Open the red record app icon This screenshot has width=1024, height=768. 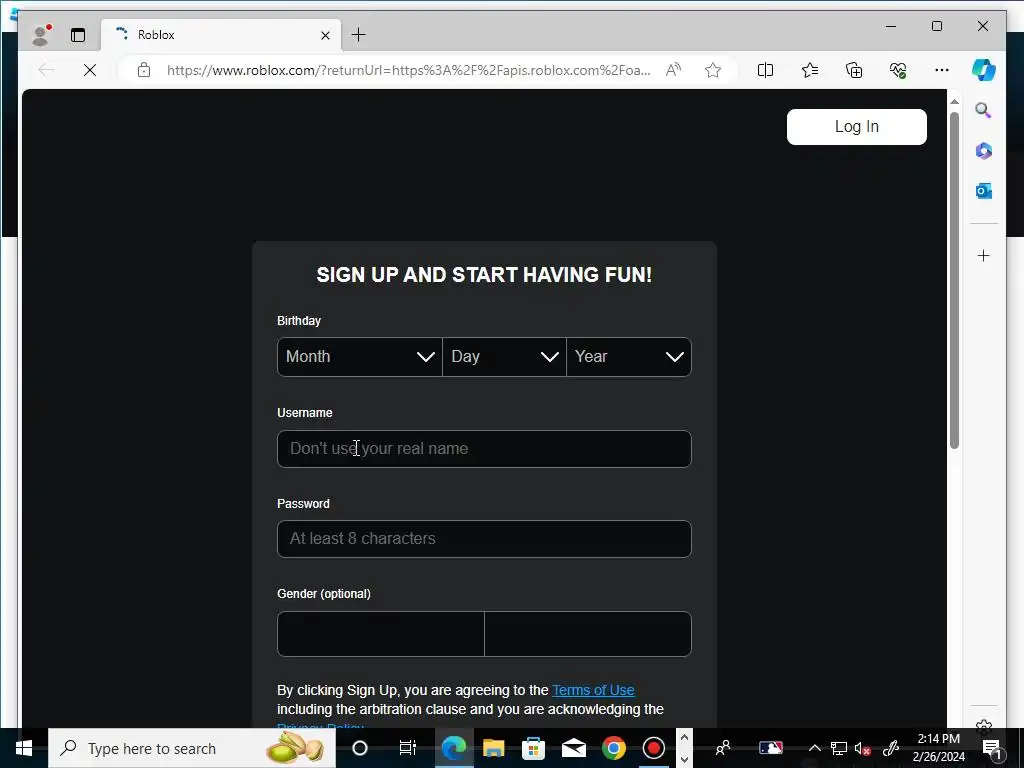(x=654, y=748)
